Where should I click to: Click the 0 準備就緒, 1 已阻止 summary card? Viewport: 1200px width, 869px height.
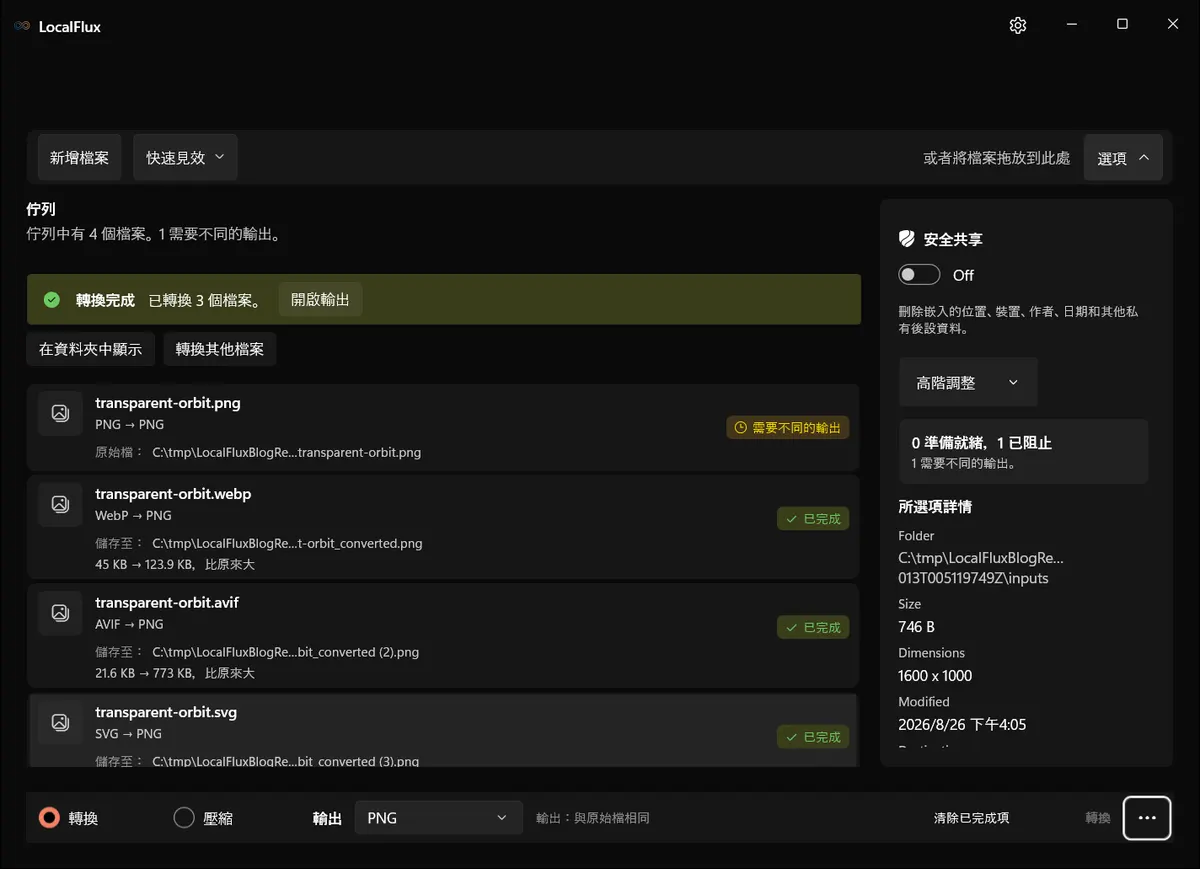pyautogui.click(x=1023, y=451)
